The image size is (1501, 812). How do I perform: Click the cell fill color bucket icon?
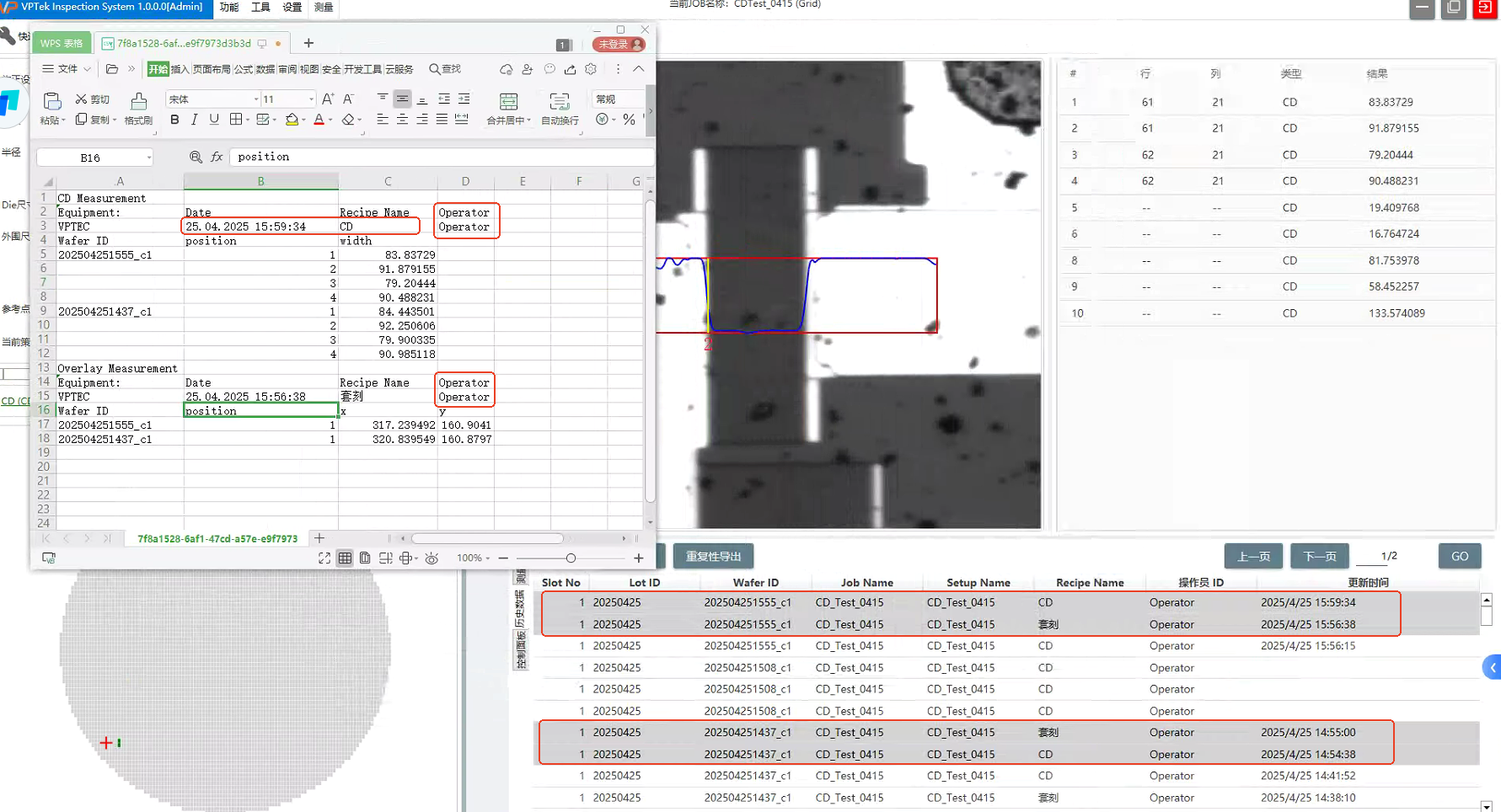pos(292,120)
